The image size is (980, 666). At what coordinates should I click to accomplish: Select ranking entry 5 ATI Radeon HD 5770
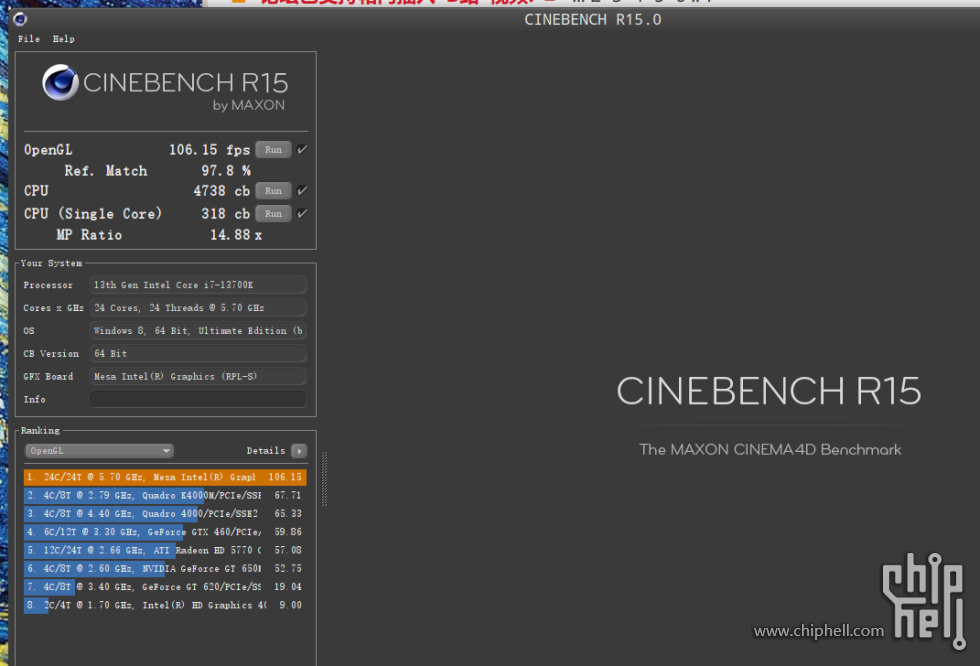[x=165, y=550]
